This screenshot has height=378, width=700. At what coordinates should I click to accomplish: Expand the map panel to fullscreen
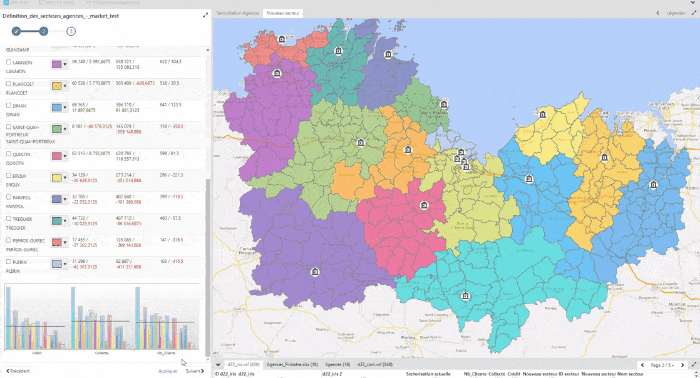(694, 13)
